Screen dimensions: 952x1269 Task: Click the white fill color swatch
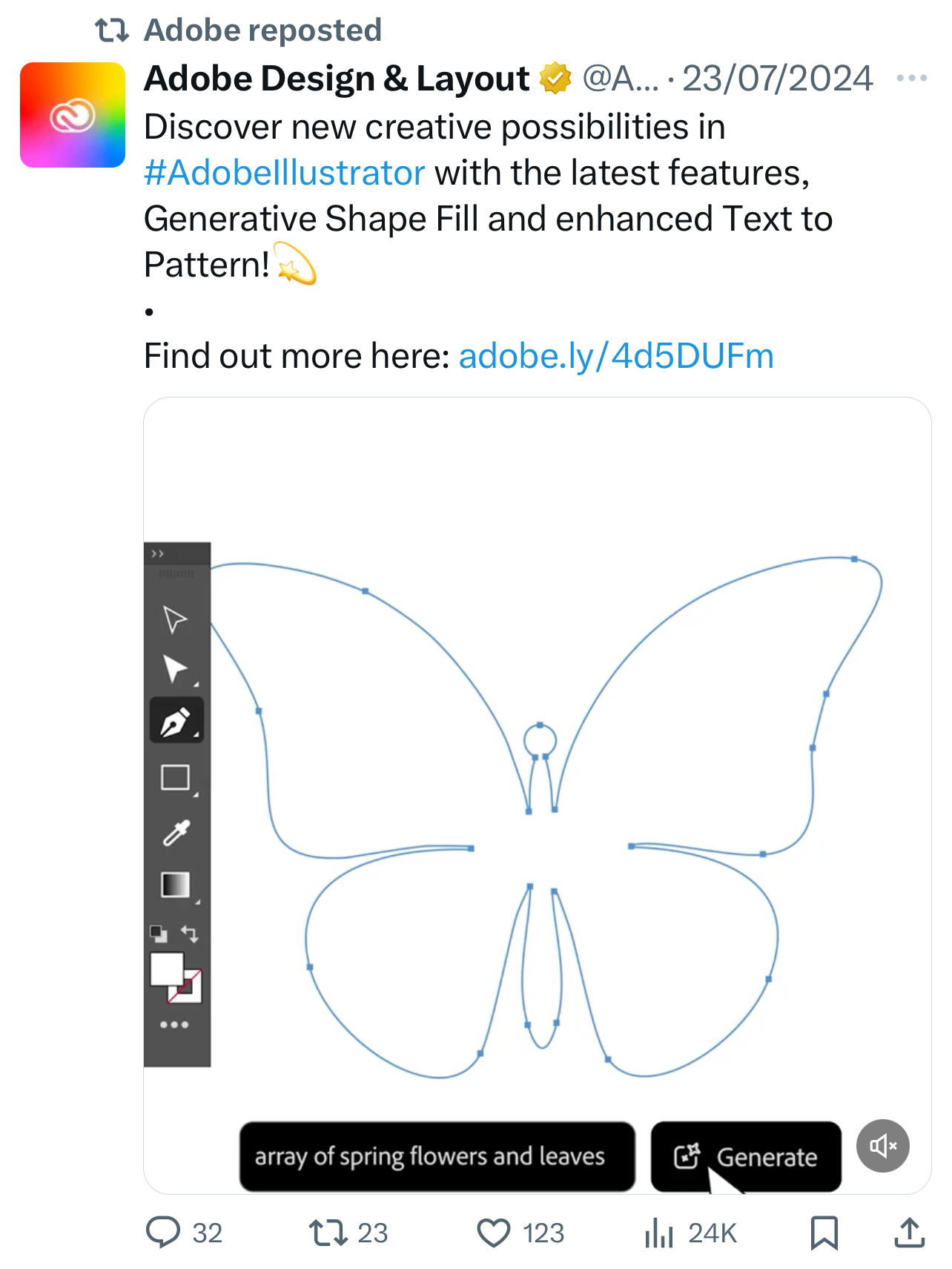166,969
